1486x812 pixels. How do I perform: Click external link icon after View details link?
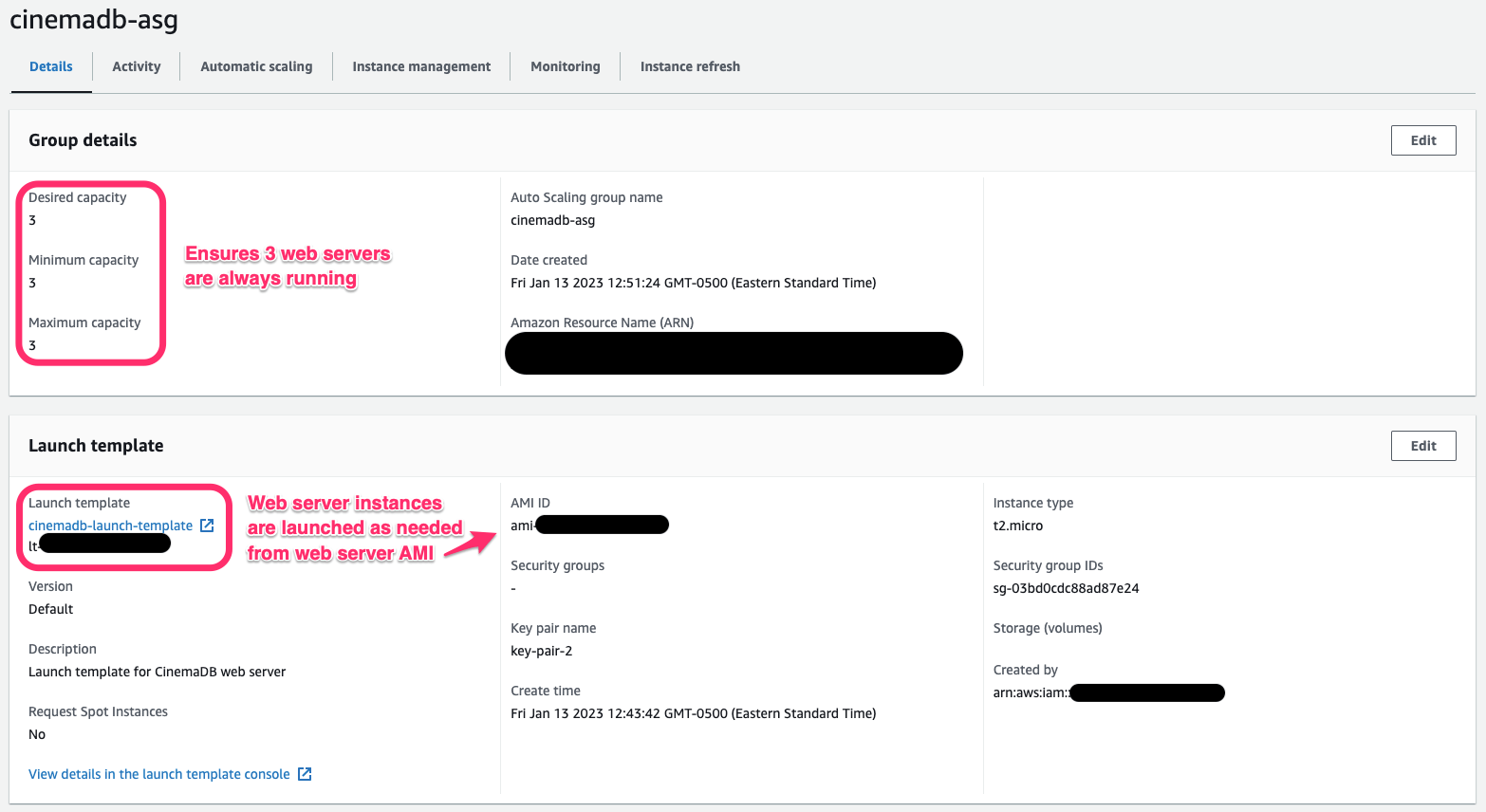coord(305,774)
